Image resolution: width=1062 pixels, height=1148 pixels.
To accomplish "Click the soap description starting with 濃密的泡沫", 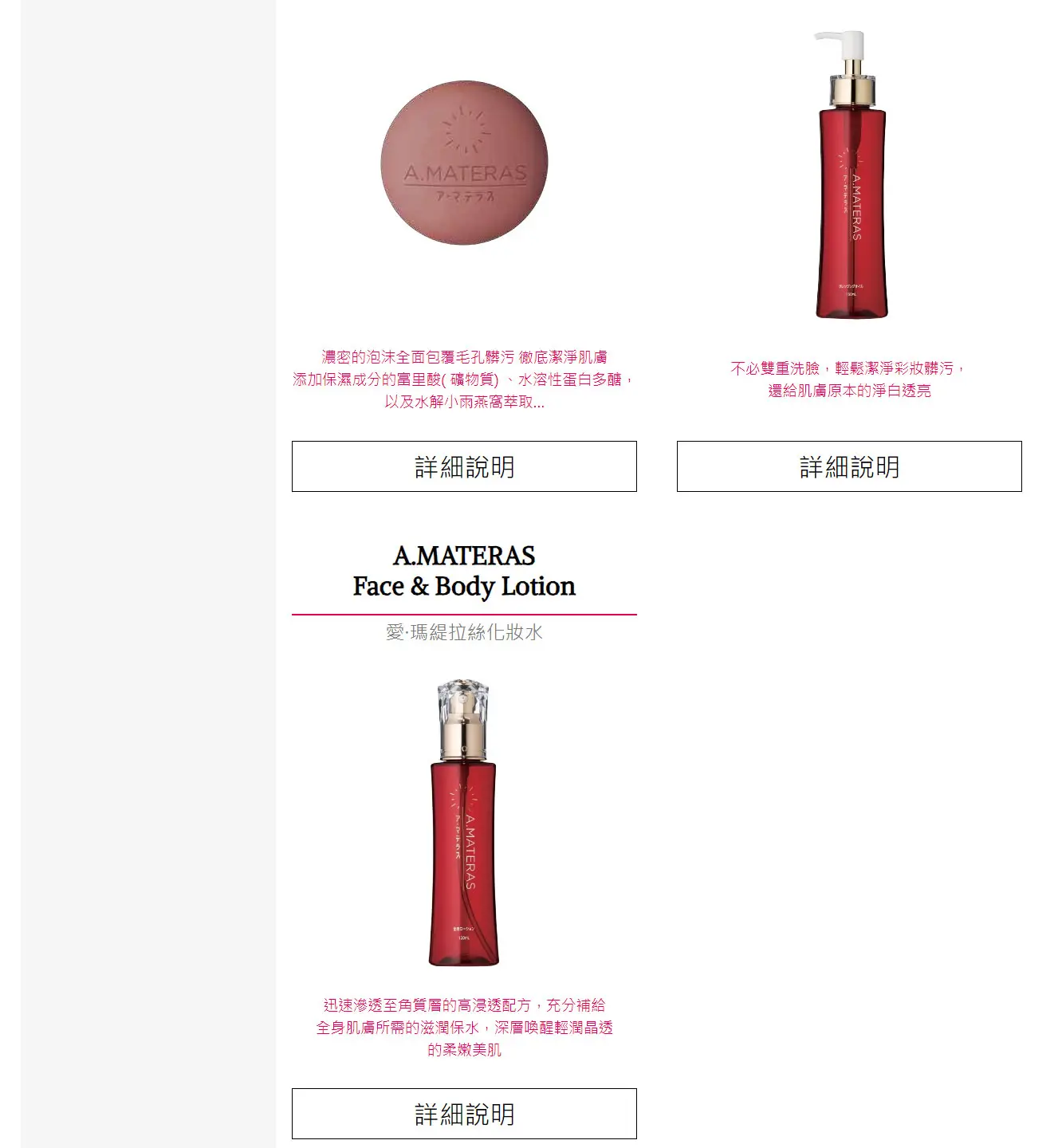I will tap(464, 379).
